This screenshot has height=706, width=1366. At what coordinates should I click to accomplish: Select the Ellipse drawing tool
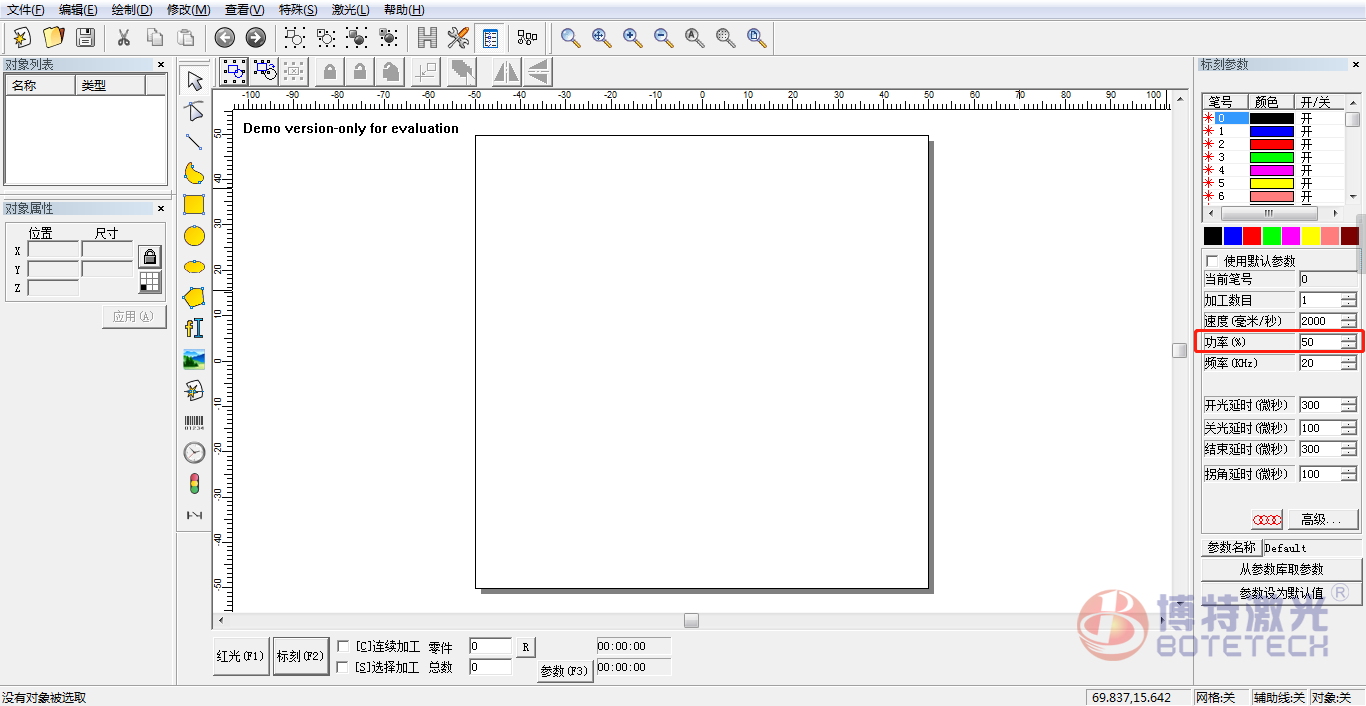point(195,266)
